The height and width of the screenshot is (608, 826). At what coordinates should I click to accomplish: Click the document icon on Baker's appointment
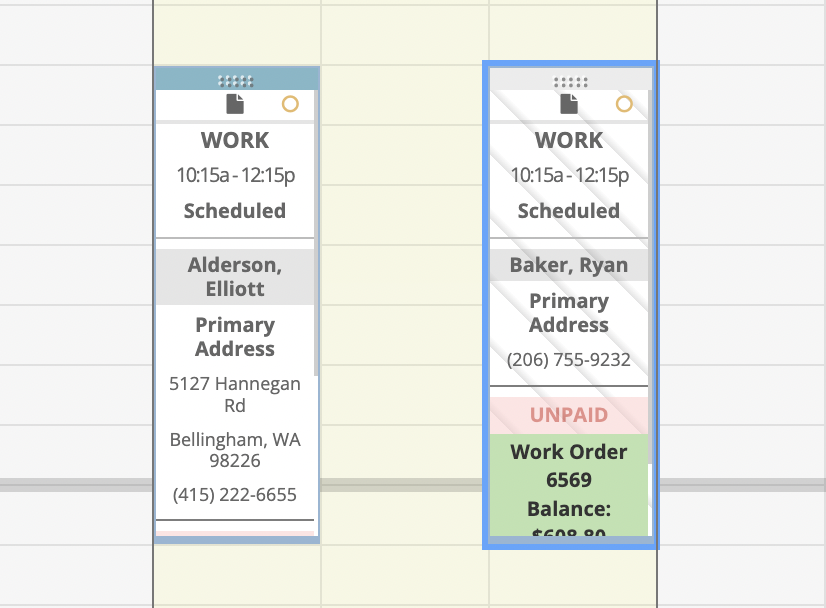click(569, 104)
